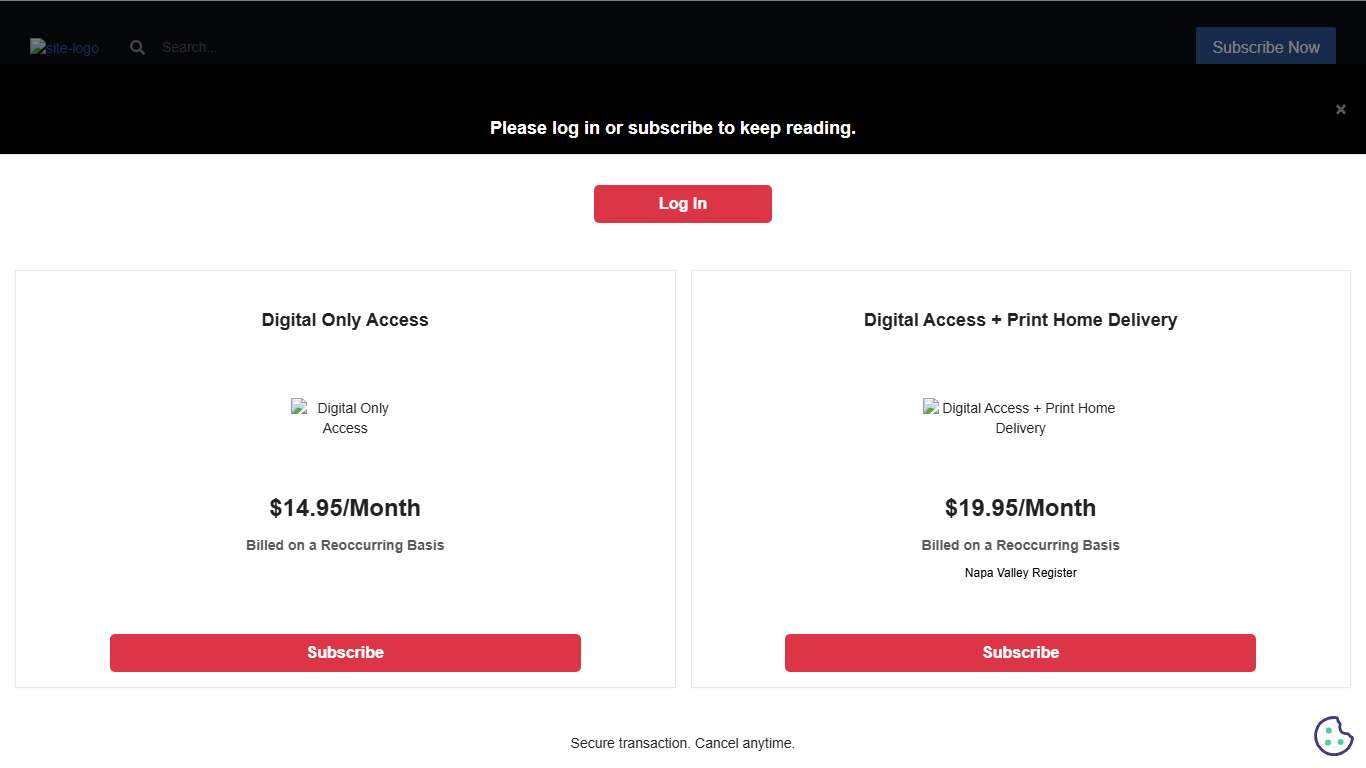Viewport: 1366px width, 768px height.
Task: Click the "Secure transaction. Cancel anytime." text
Action: click(x=683, y=743)
